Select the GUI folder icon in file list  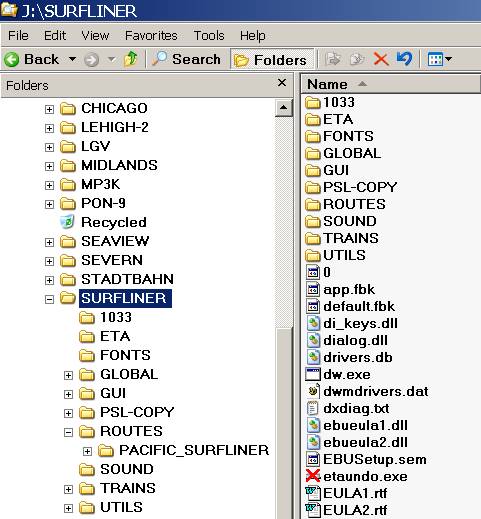click(x=313, y=170)
